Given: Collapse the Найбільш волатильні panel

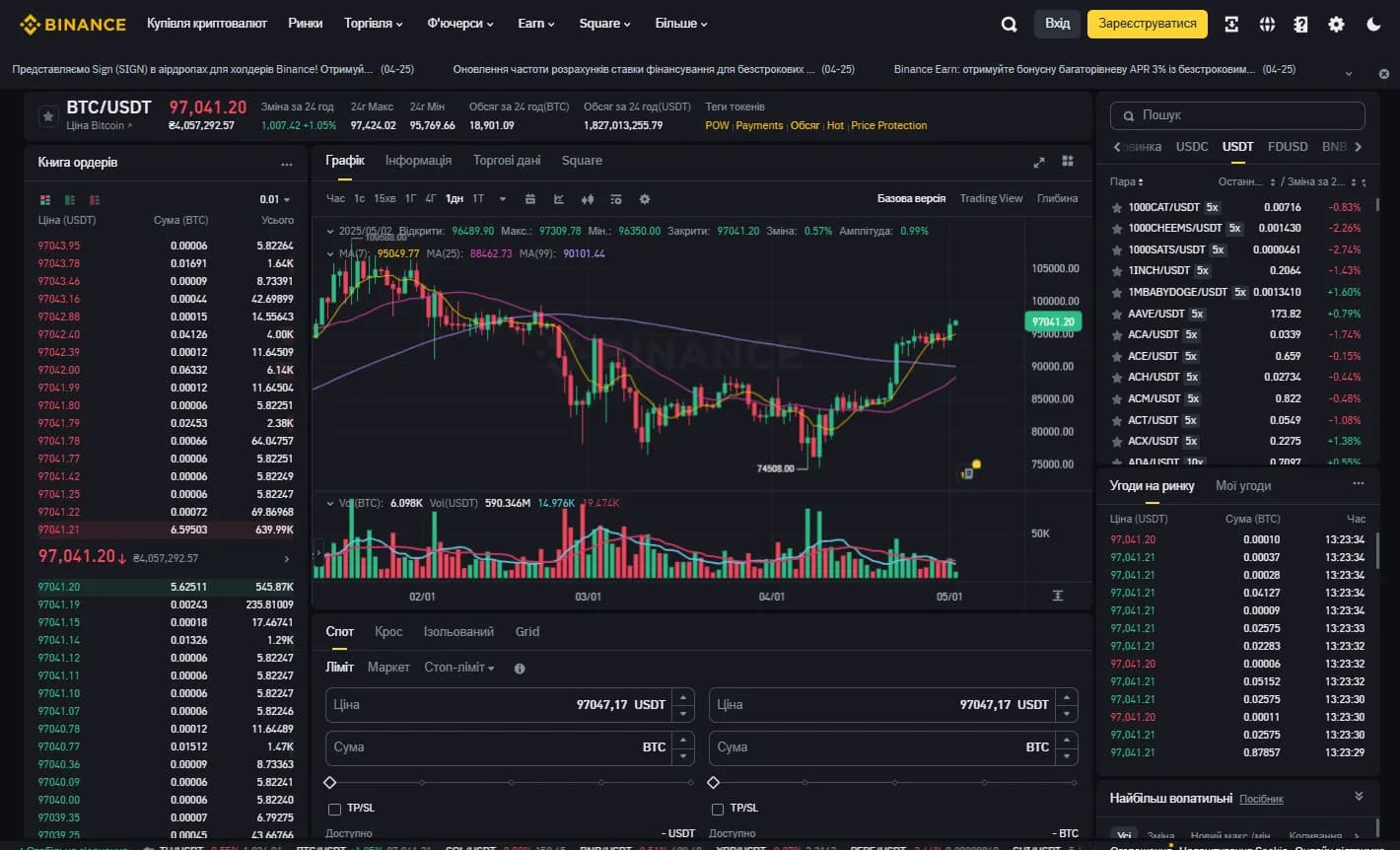Looking at the screenshot, I should (1359, 797).
